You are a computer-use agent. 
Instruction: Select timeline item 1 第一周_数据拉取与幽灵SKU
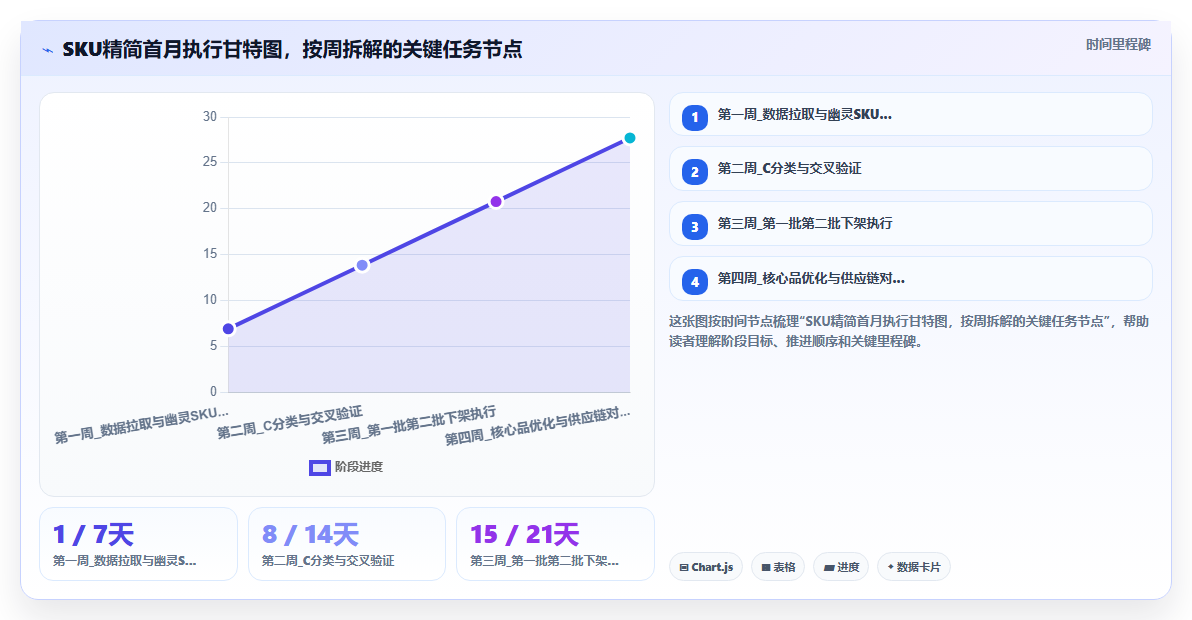(x=911, y=115)
